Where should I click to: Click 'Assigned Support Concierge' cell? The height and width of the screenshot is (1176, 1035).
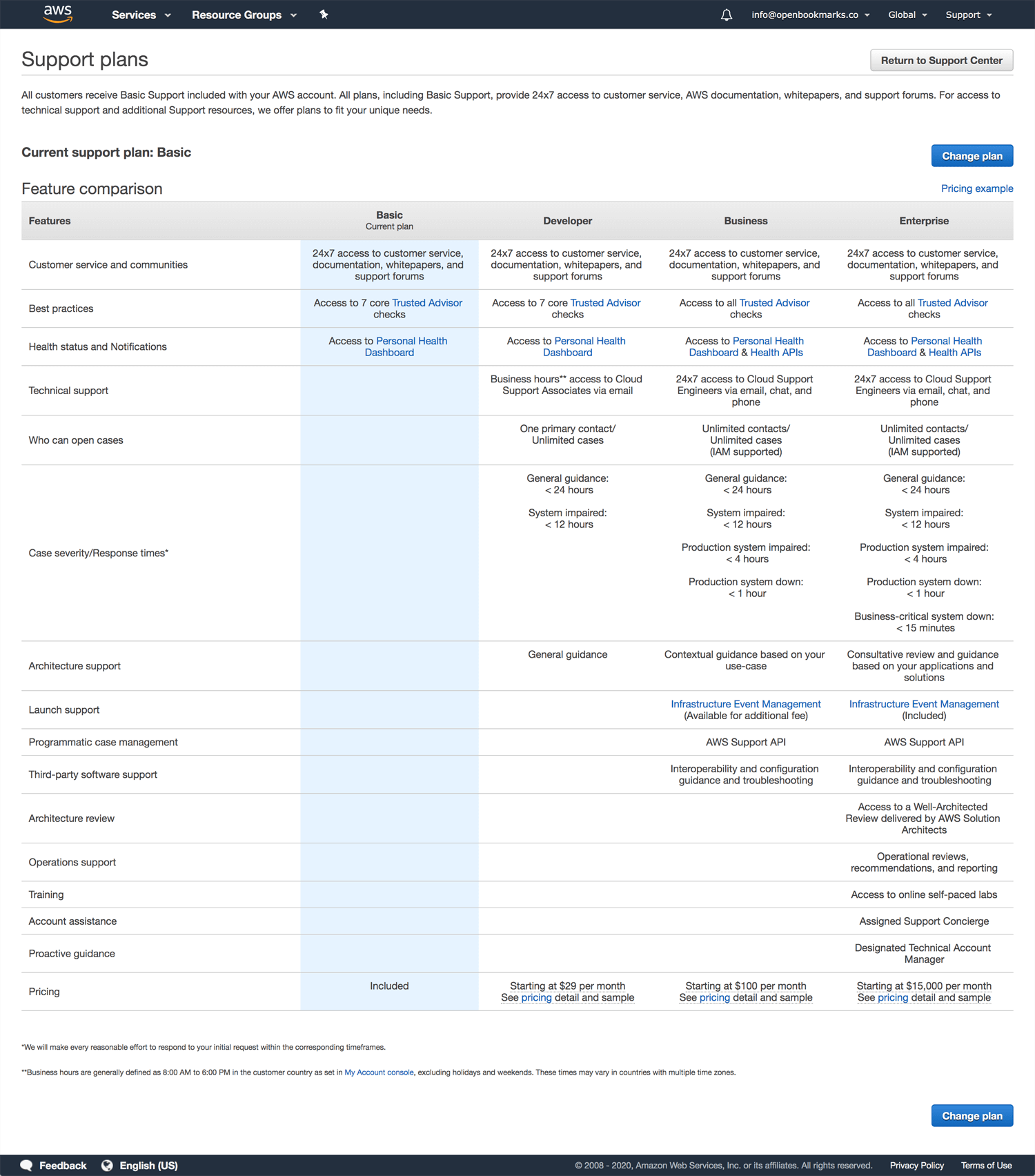point(924,921)
